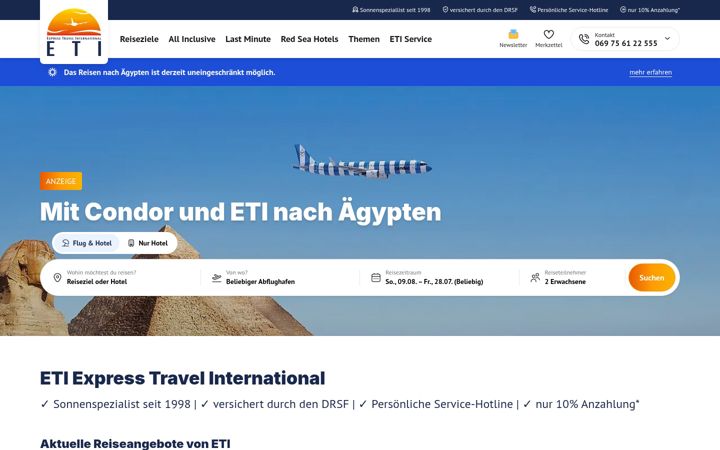Open the Last Minute menu
The image size is (720, 450).
(x=248, y=39)
